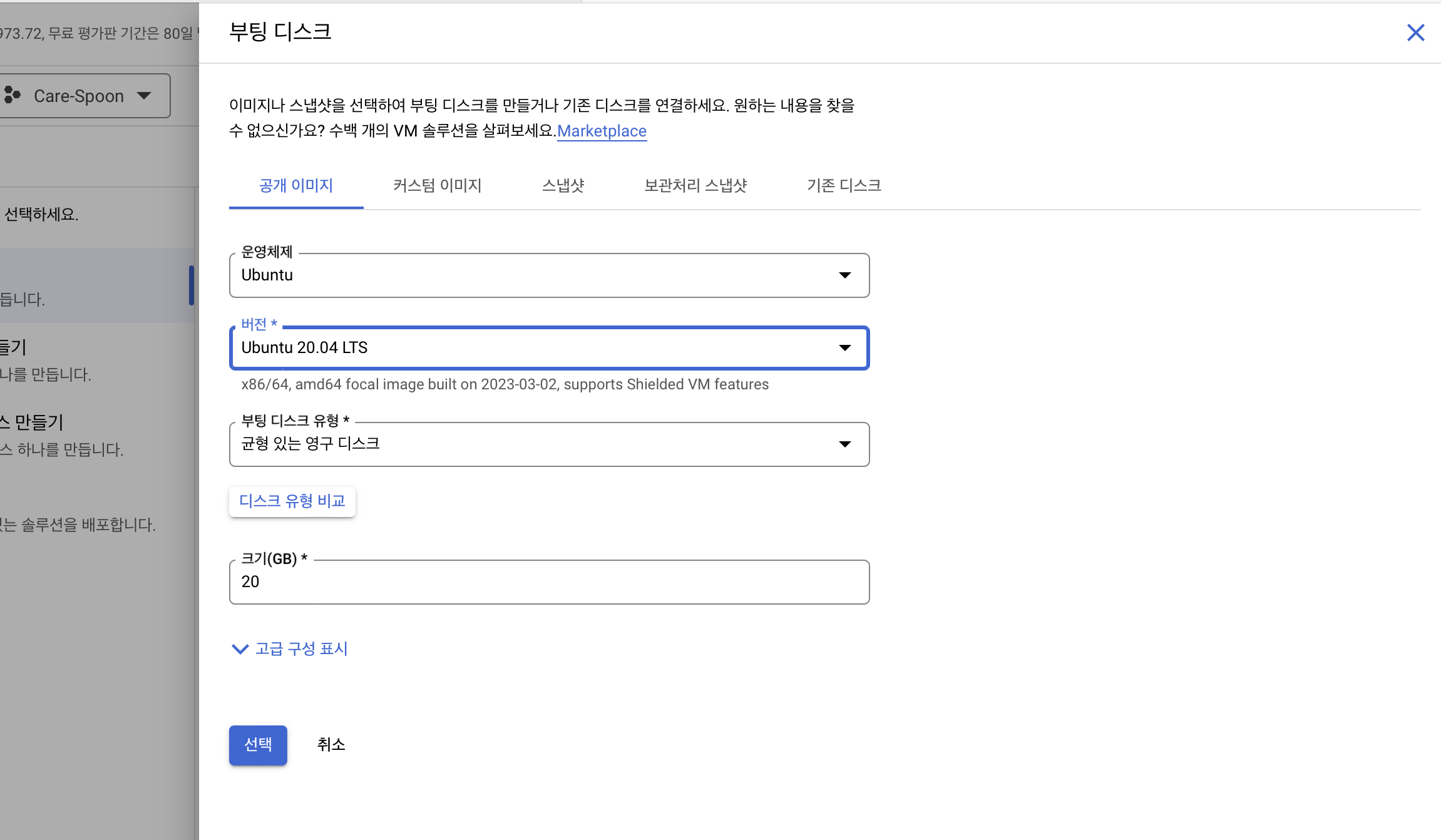Switch to the 스냅샷 tab
This screenshot has width=1441, height=840.
coord(563,186)
